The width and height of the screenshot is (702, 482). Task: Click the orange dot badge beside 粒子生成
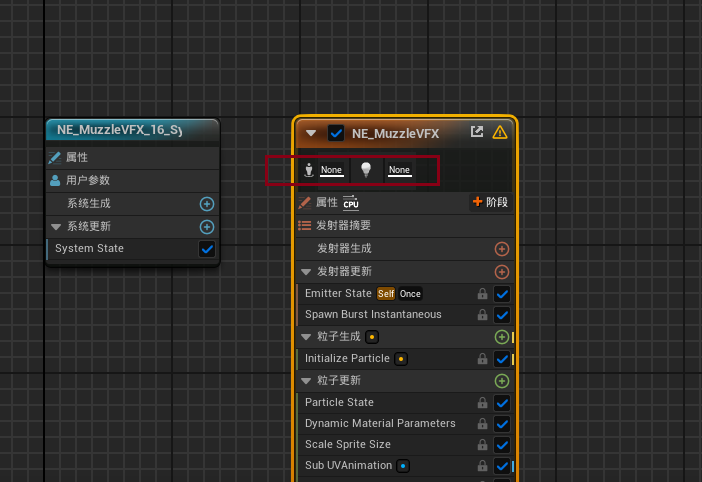click(372, 337)
